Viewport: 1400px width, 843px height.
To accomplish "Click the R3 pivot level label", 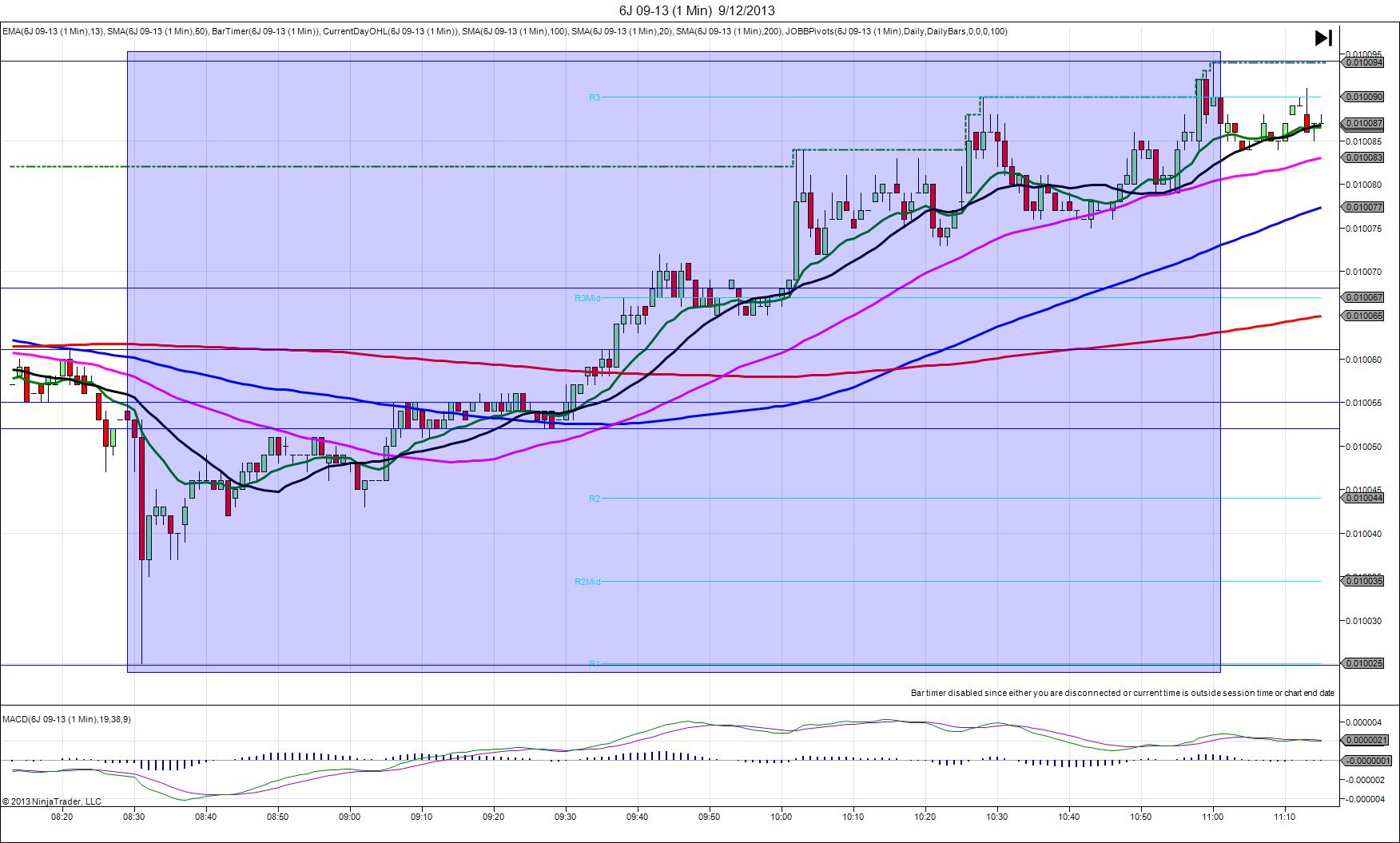I will (595, 97).
